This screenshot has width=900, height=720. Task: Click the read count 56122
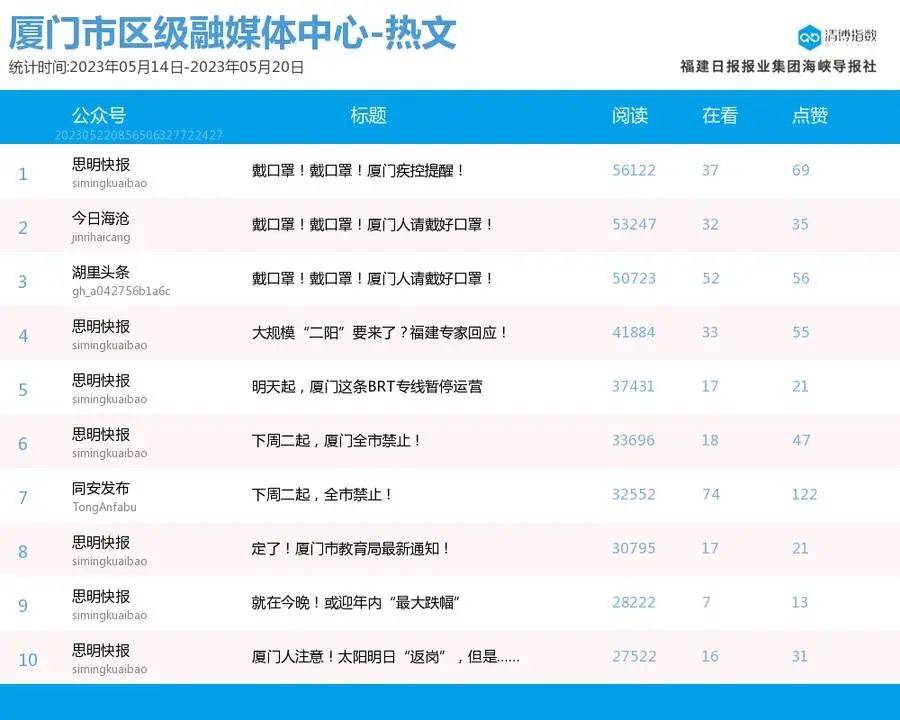coord(634,171)
